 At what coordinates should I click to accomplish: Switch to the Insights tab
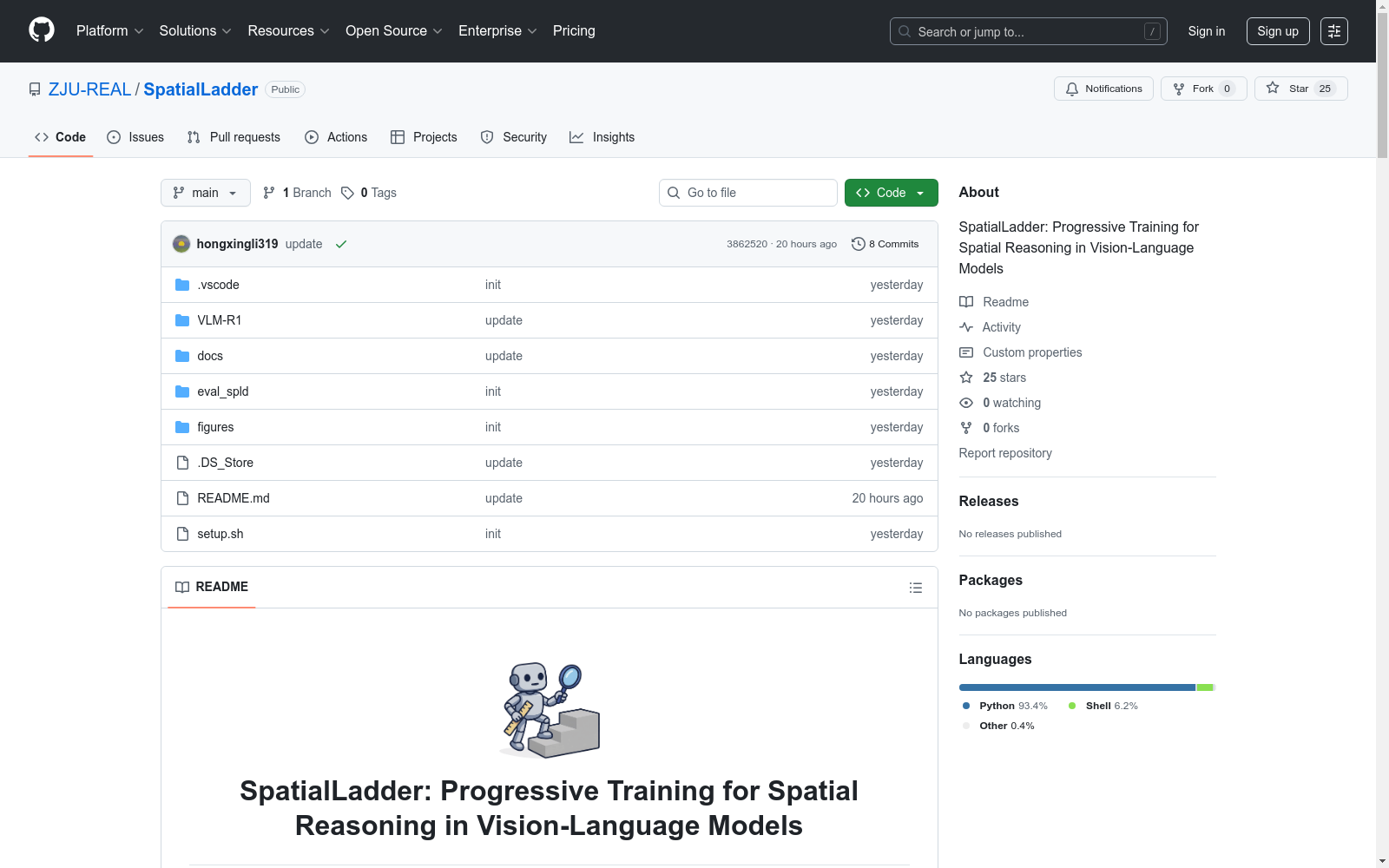(602, 137)
